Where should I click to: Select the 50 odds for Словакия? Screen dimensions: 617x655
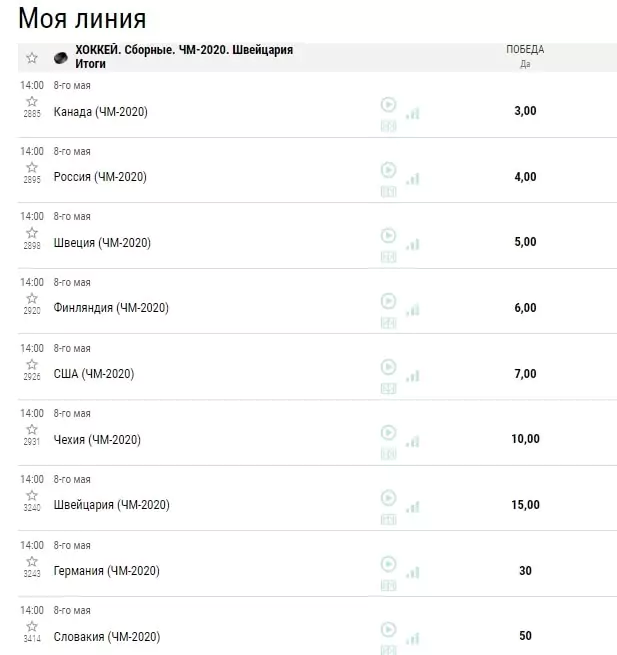pos(525,636)
